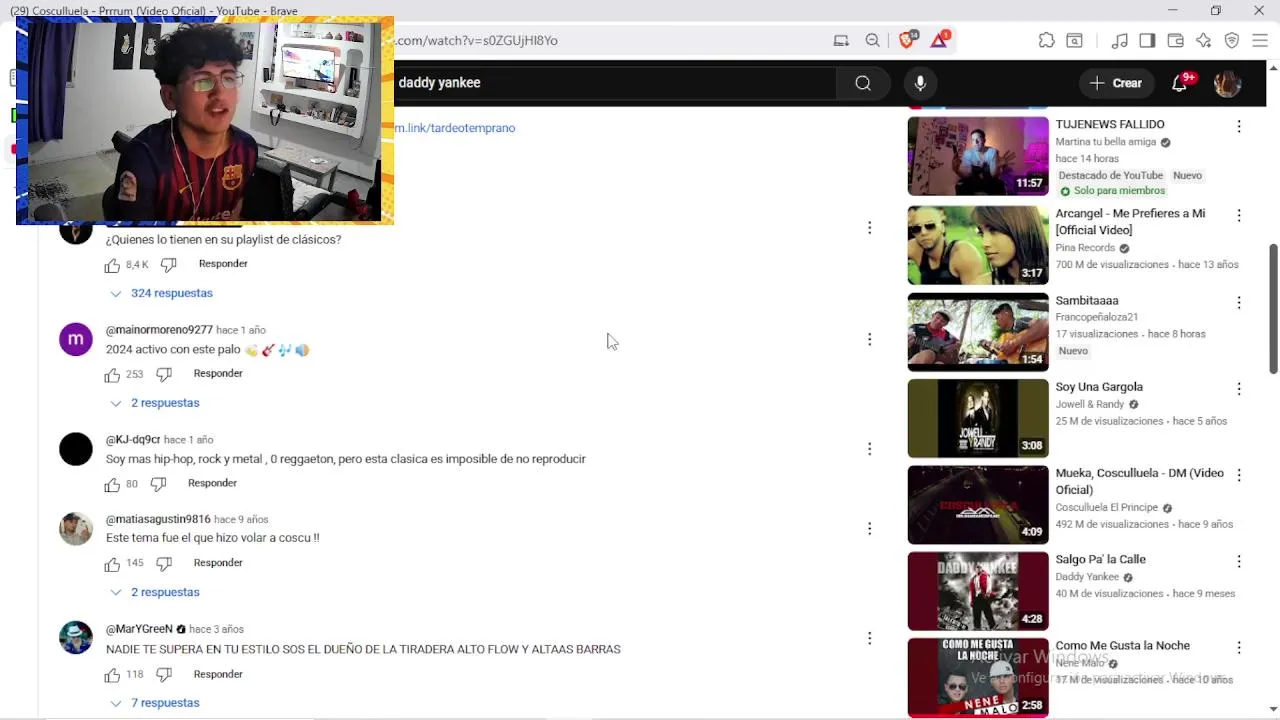The image size is (1280, 720).
Task: Open options menu for @MarYGreeN comment
Action: [x=869, y=638]
